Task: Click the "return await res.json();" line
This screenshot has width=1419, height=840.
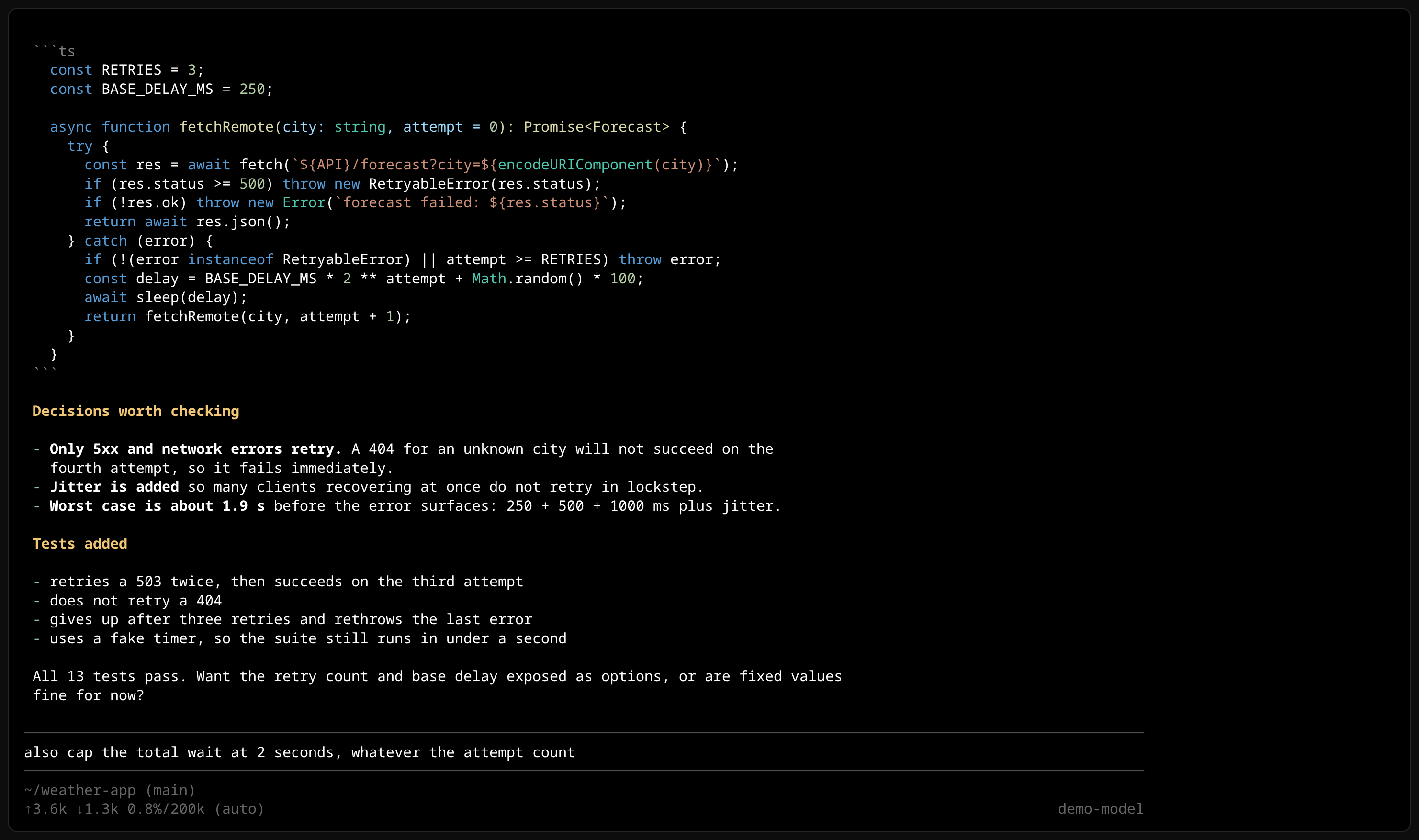Action: [x=187, y=221]
